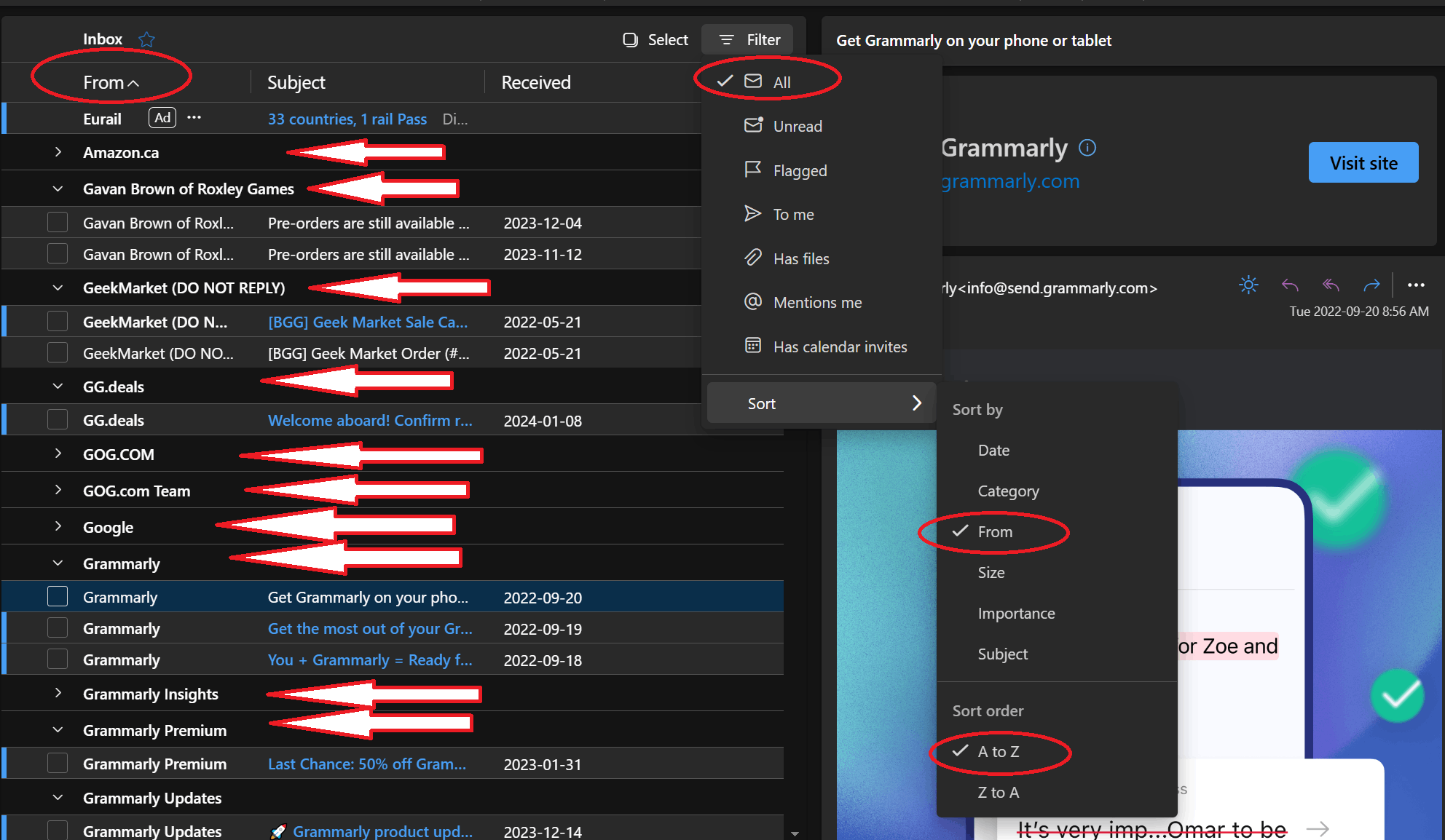Star the Inbox as favorite
Viewport: 1445px width, 840px height.
pyautogui.click(x=146, y=39)
